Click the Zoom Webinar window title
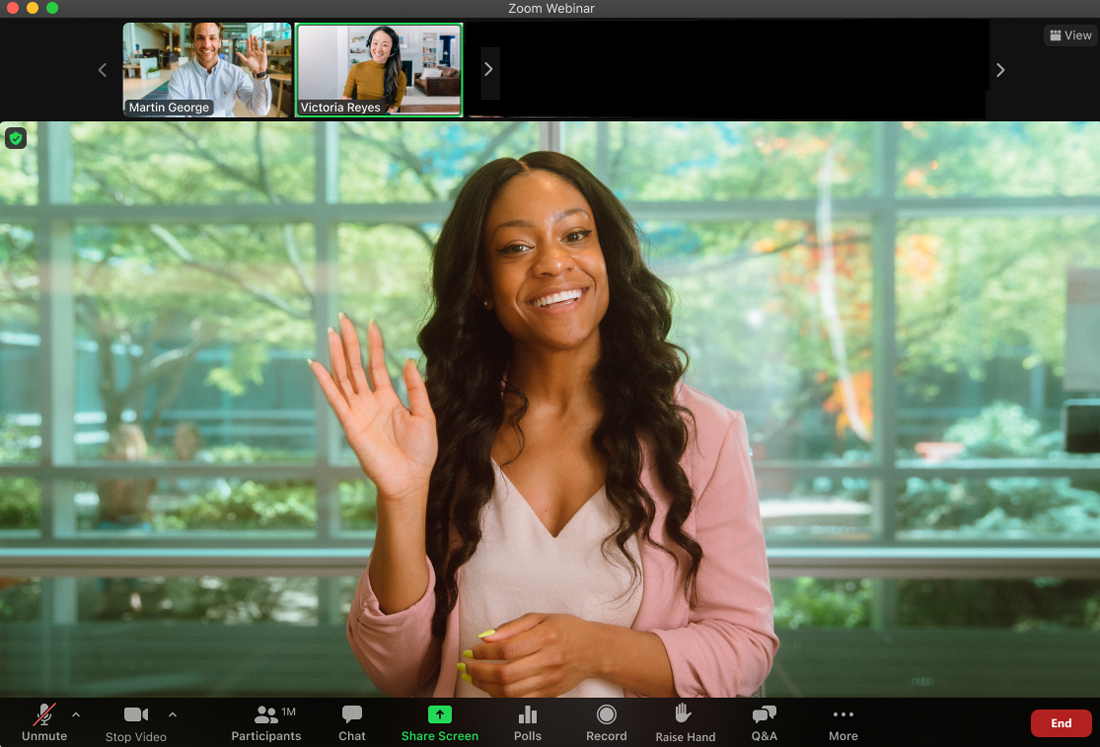The image size is (1100, 747). click(551, 8)
